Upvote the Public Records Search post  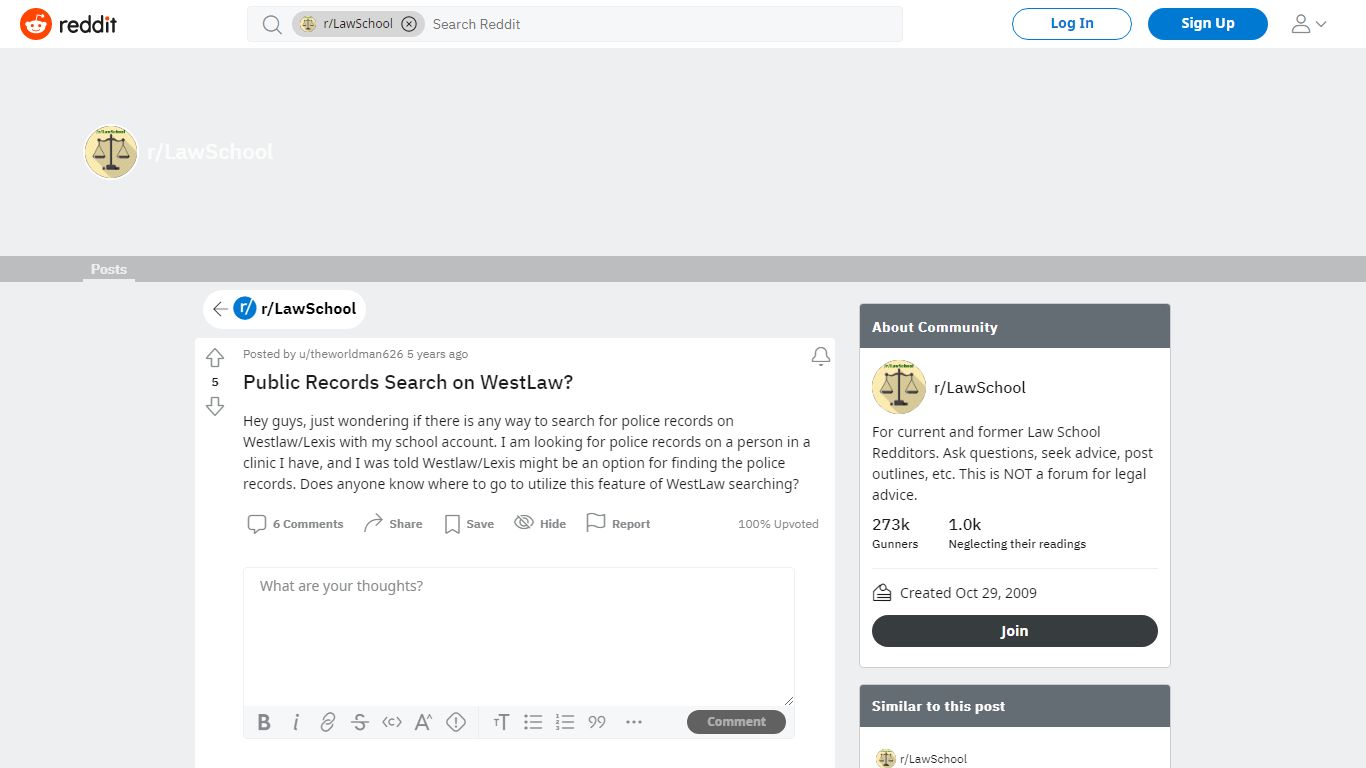(215, 358)
